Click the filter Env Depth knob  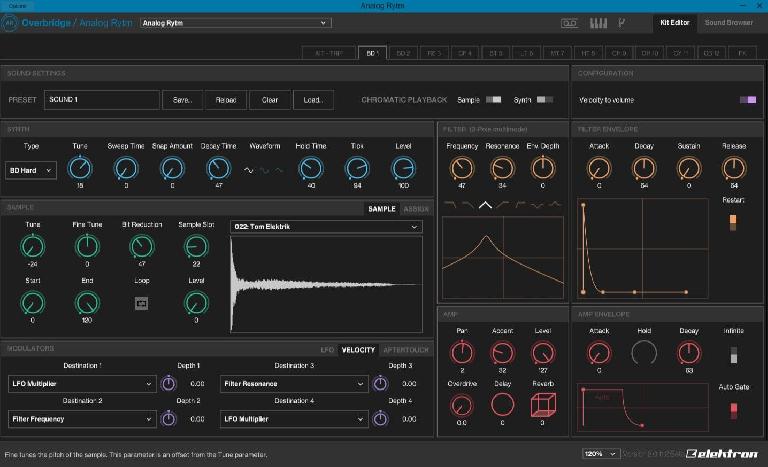pos(543,168)
